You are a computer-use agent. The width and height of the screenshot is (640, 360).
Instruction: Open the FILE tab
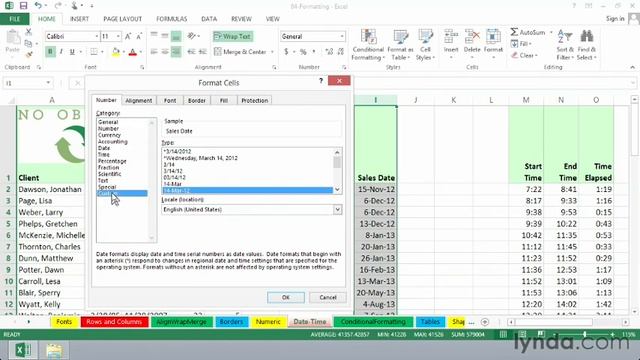coord(15,19)
